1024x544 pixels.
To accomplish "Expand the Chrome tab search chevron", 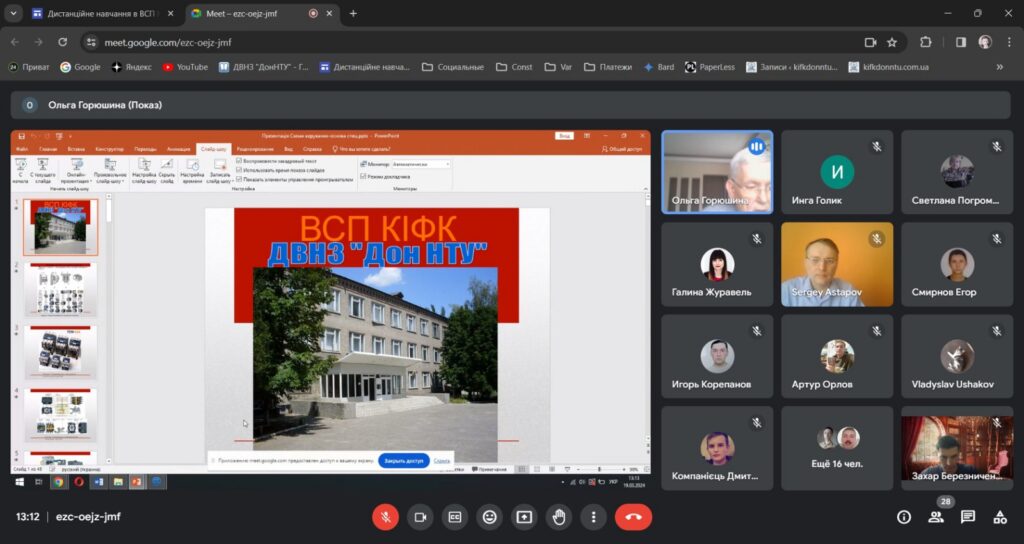I will click(13, 14).
